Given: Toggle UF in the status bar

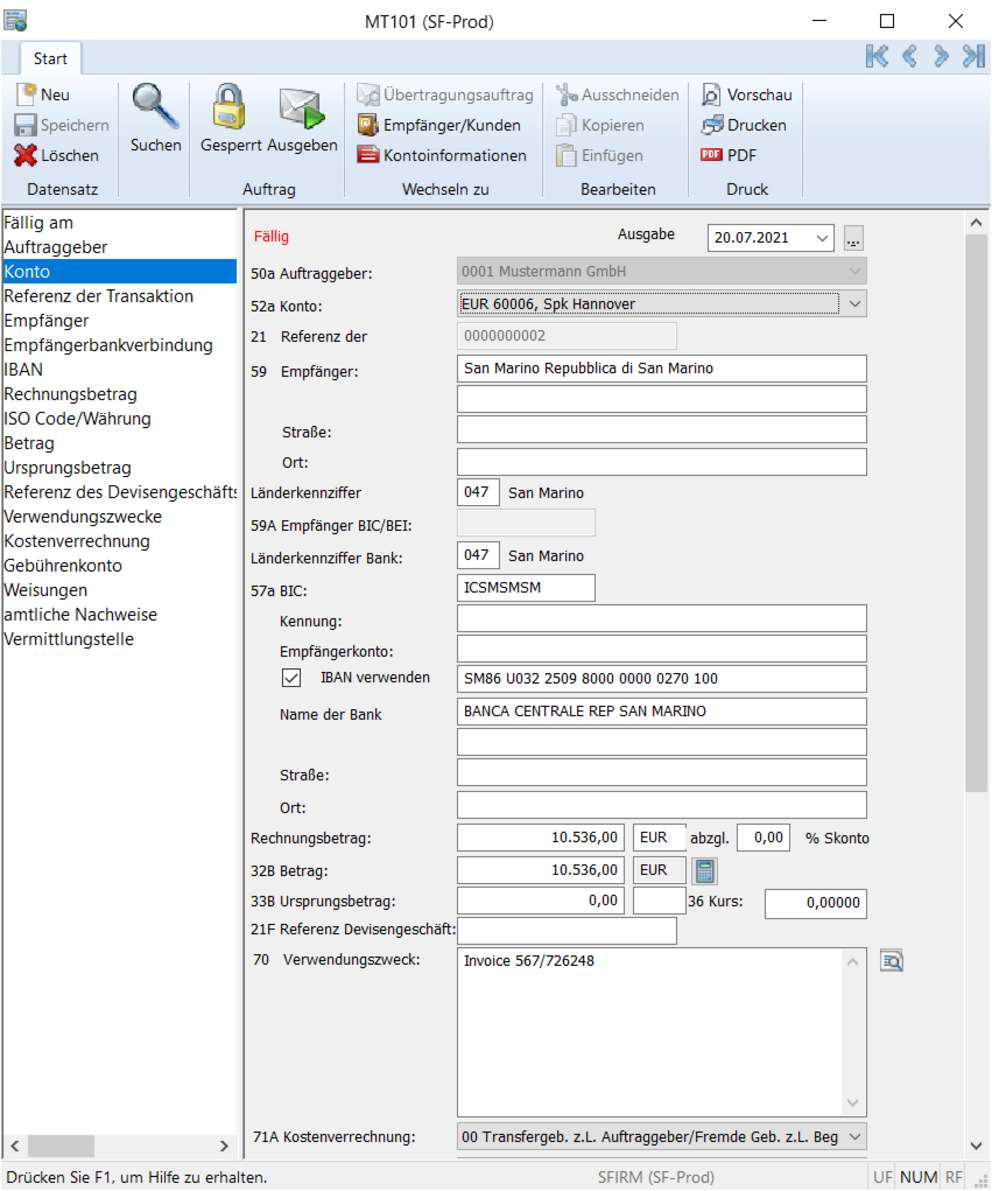Looking at the screenshot, I should point(883,1177).
